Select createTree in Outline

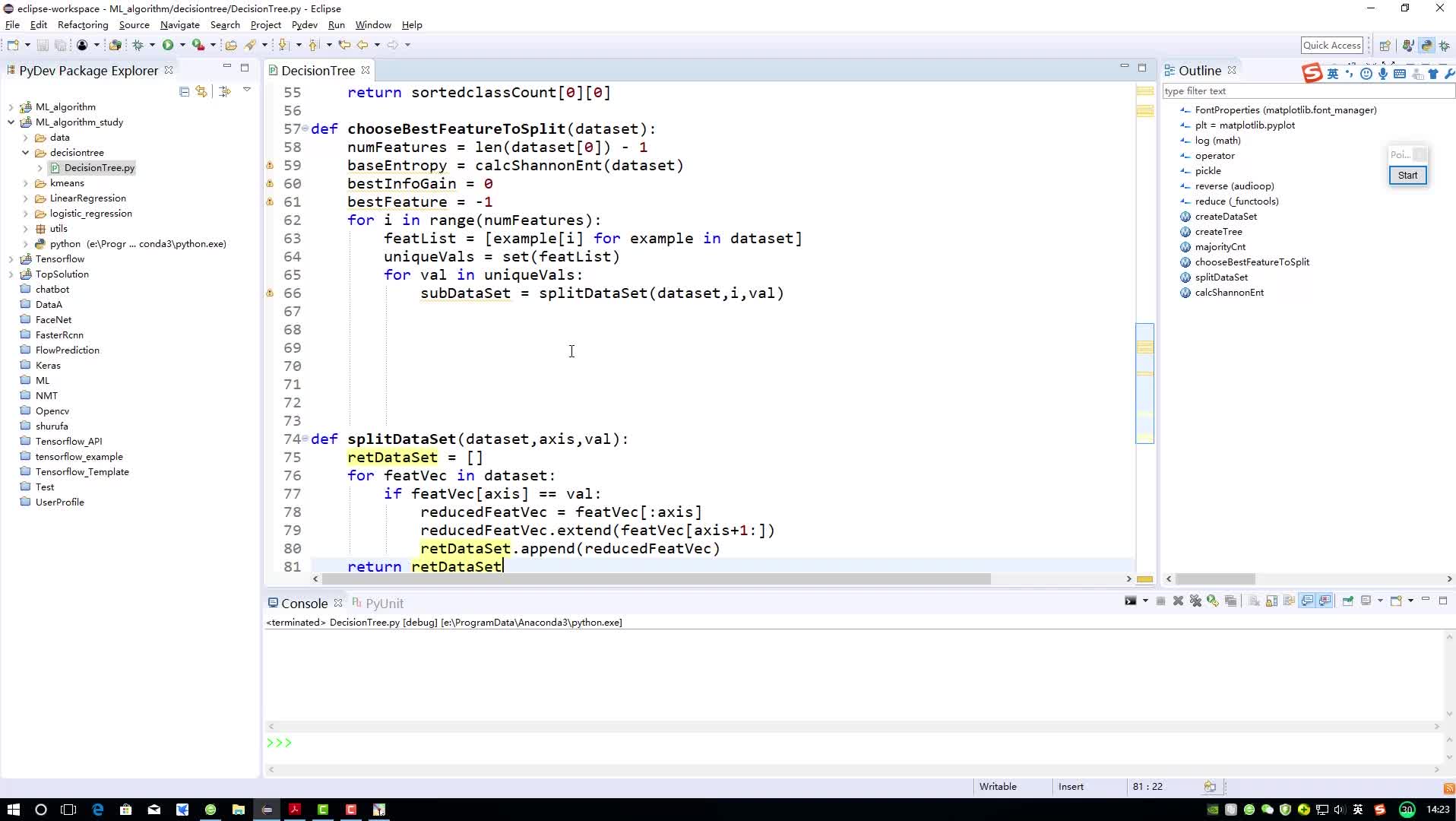1218,232
